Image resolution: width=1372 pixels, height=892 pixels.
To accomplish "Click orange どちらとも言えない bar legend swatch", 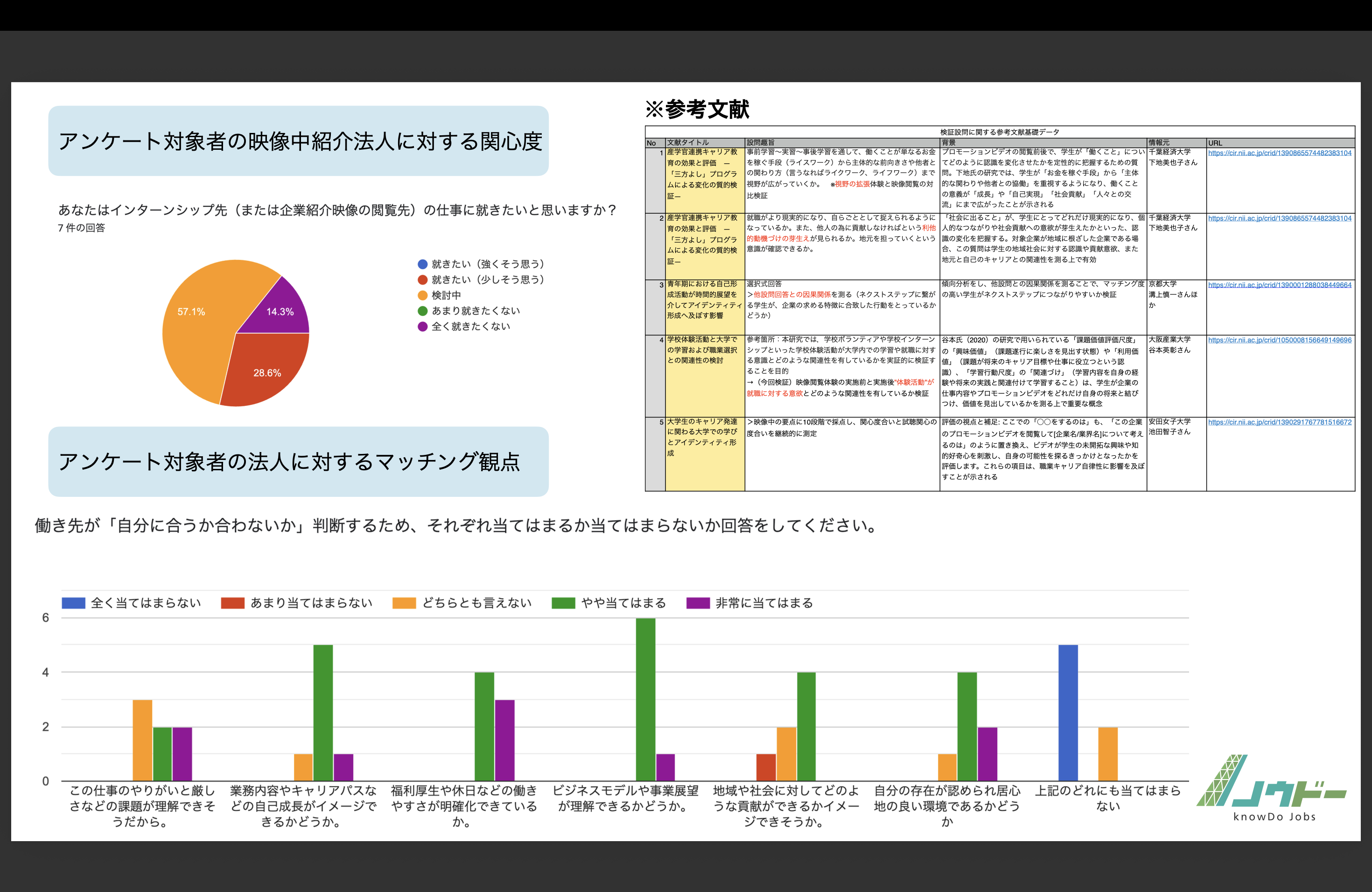I will pos(404,603).
